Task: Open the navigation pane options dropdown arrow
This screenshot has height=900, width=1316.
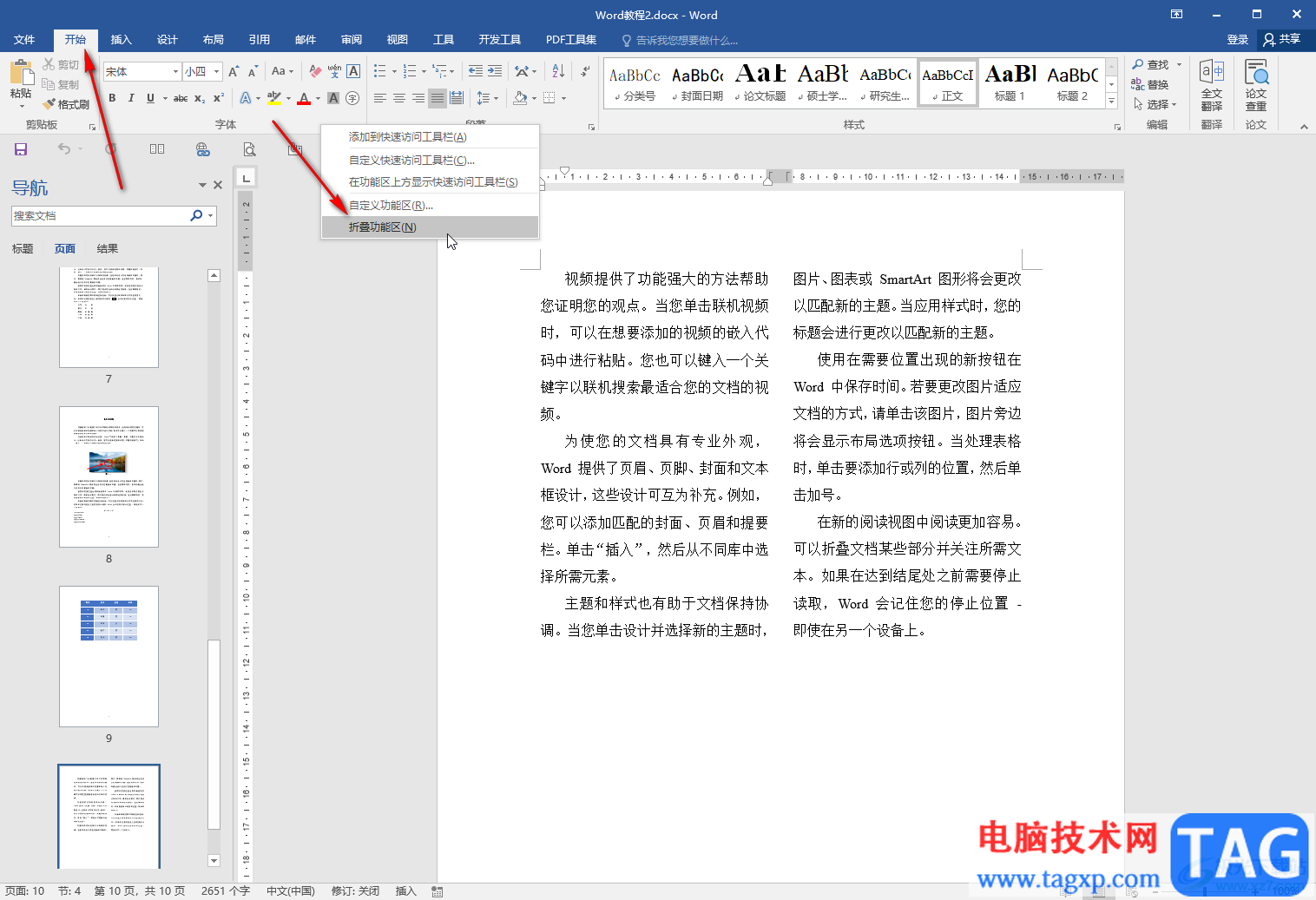Action: pyautogui.click(x=202, y=185)
